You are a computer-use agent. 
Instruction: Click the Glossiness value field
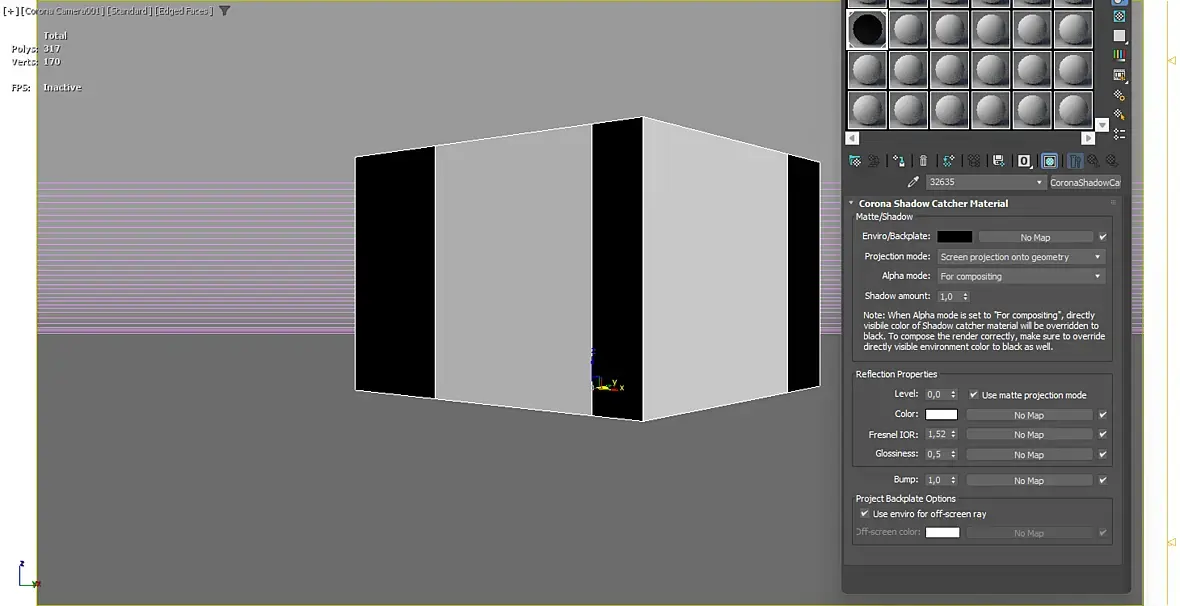[x=937, y=455]
